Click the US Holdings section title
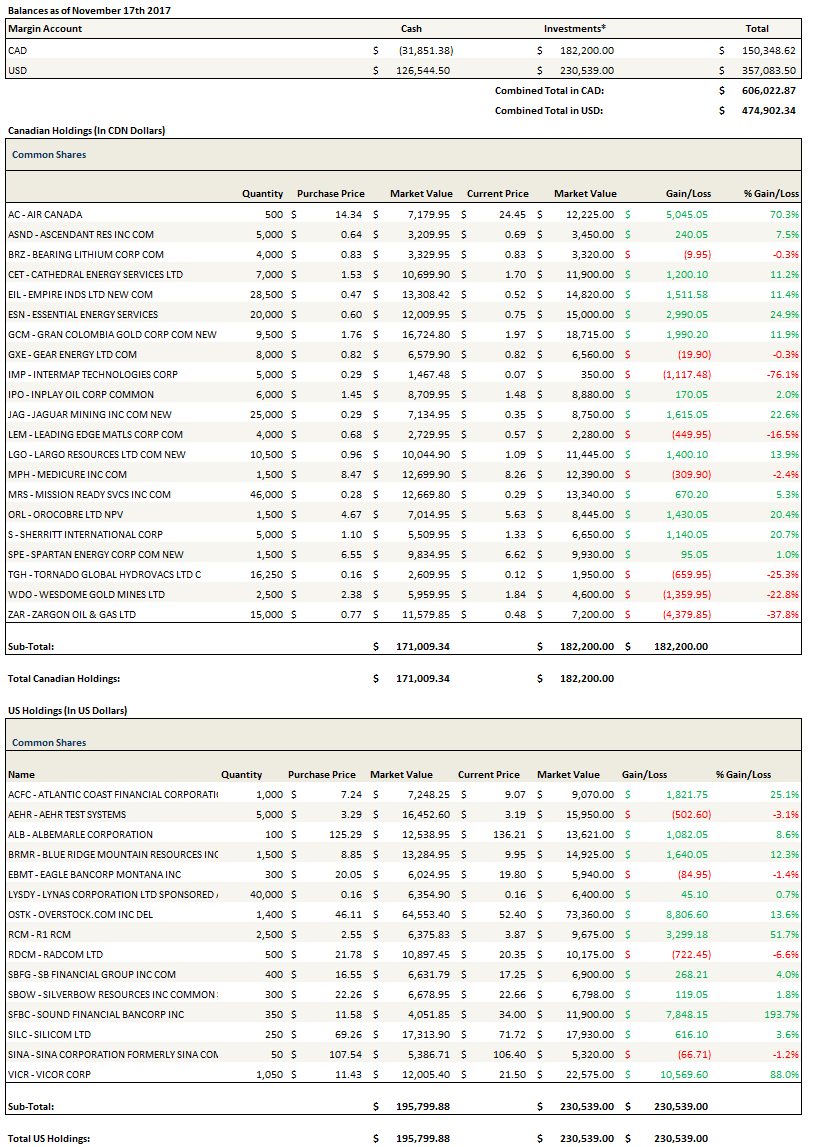 (x=67, y=711)
